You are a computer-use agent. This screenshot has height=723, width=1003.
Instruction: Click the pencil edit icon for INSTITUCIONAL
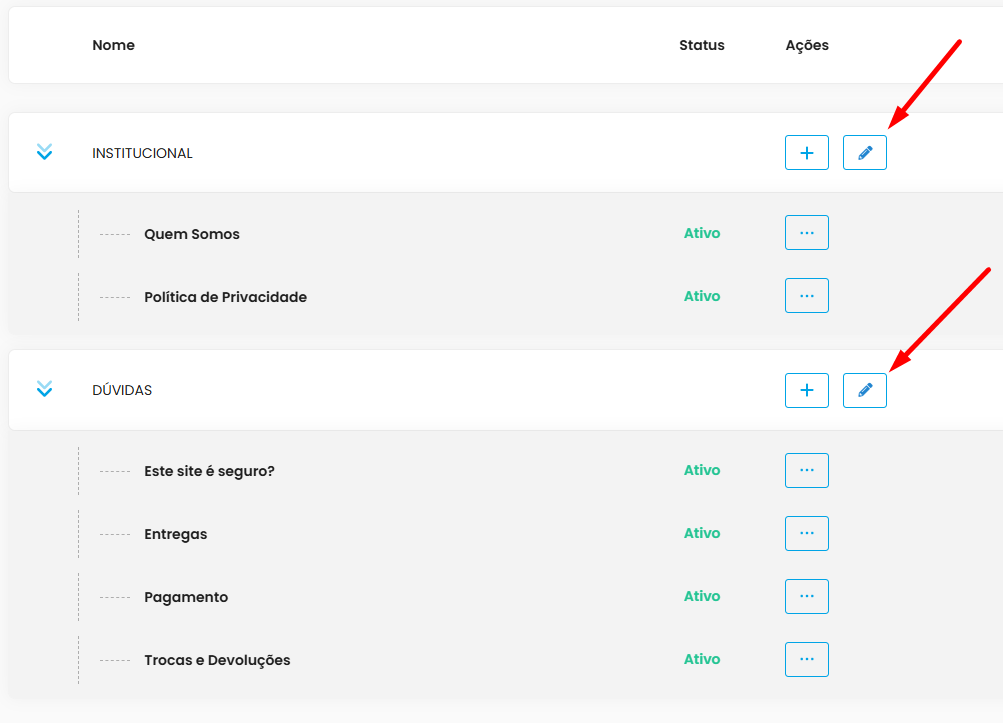point(865,153)
